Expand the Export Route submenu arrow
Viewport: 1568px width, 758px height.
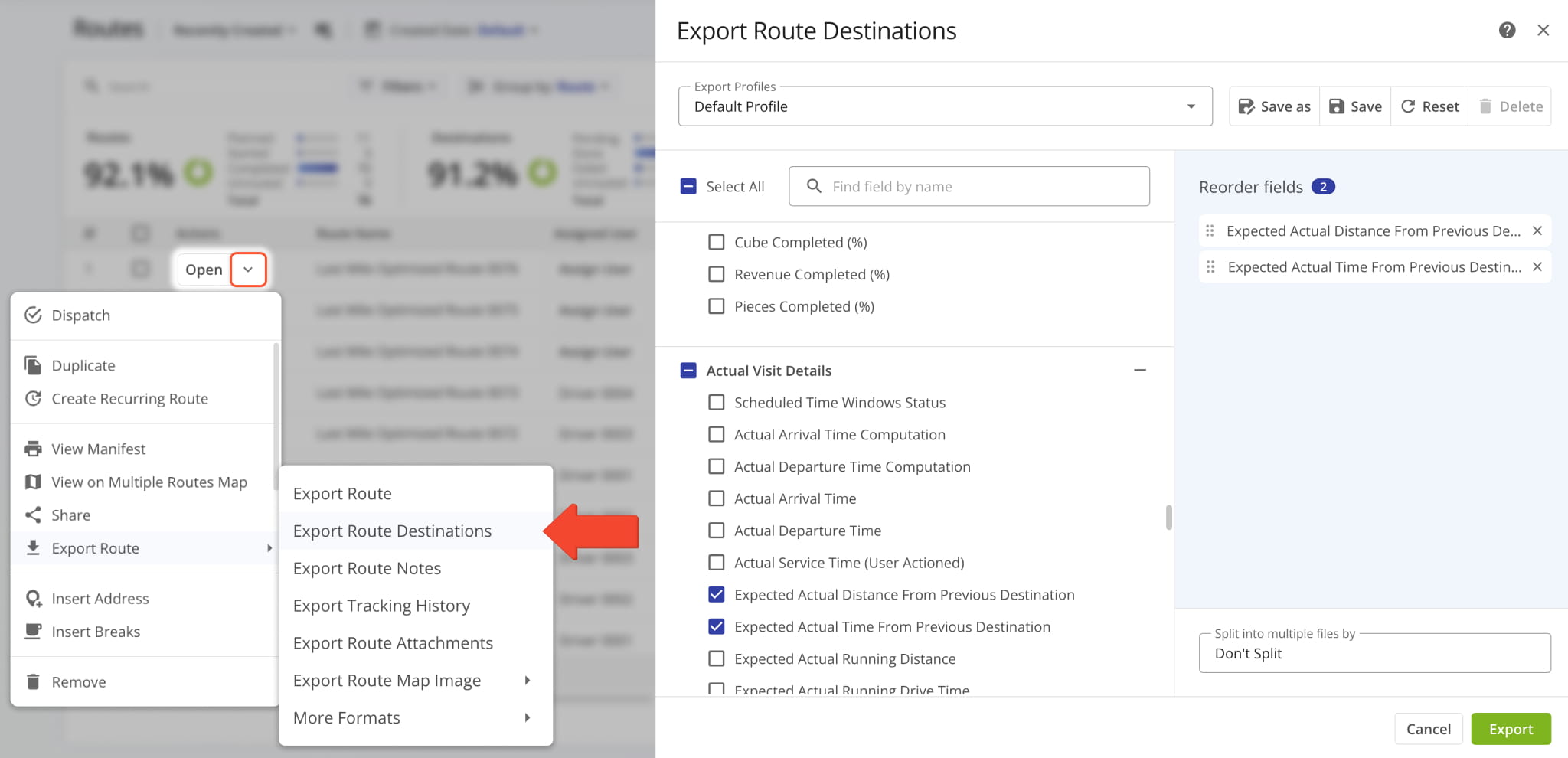(x=269, y=548)
